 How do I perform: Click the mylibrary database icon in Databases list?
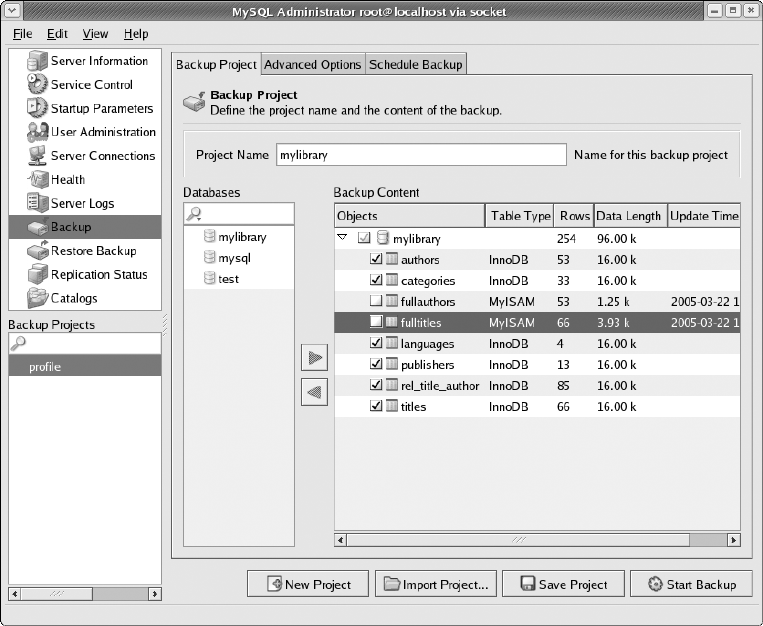coord(209,237)
